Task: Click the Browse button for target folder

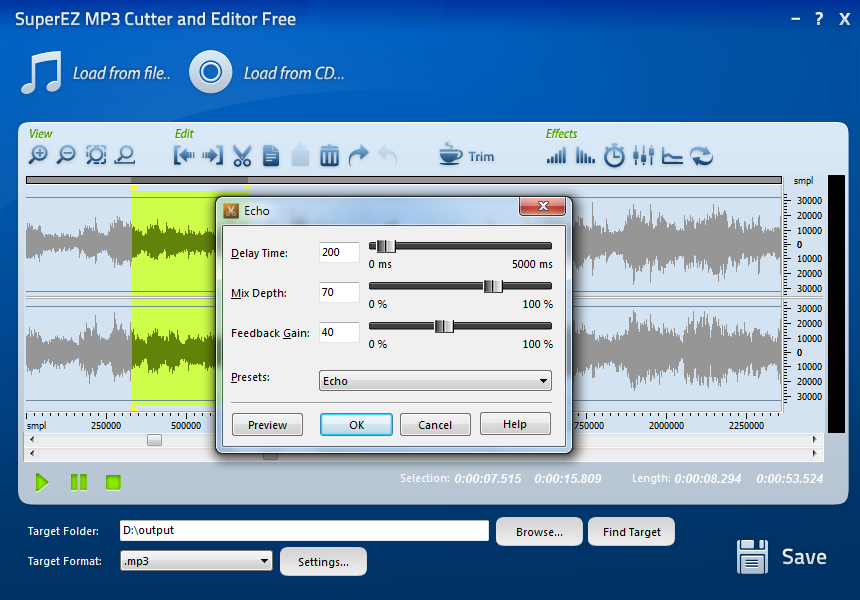Action: [539, 532]
